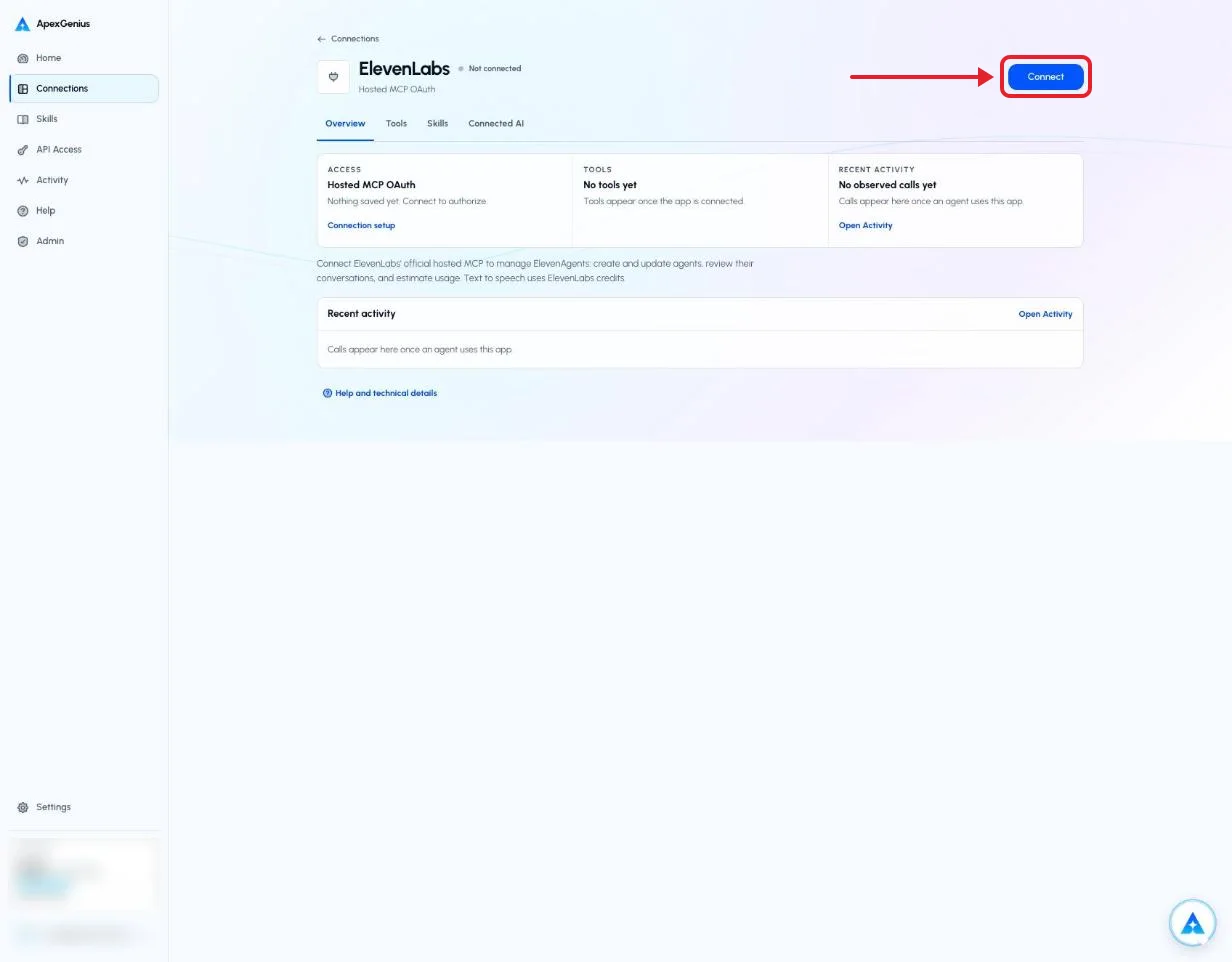
Task: Click Hosted MCP OAuth heading in Access card
Action: coord(371,185)
